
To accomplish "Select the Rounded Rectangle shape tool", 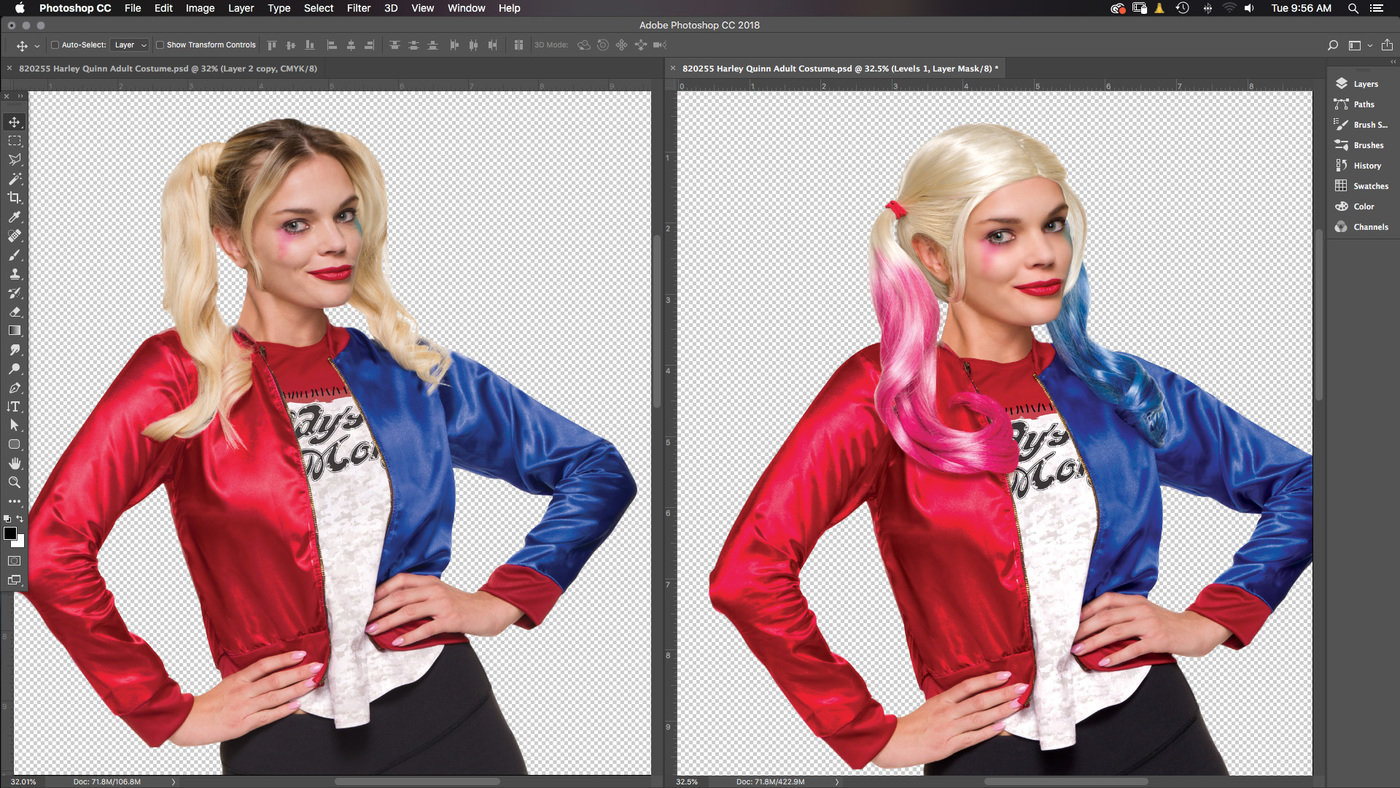I will point(14,445).
